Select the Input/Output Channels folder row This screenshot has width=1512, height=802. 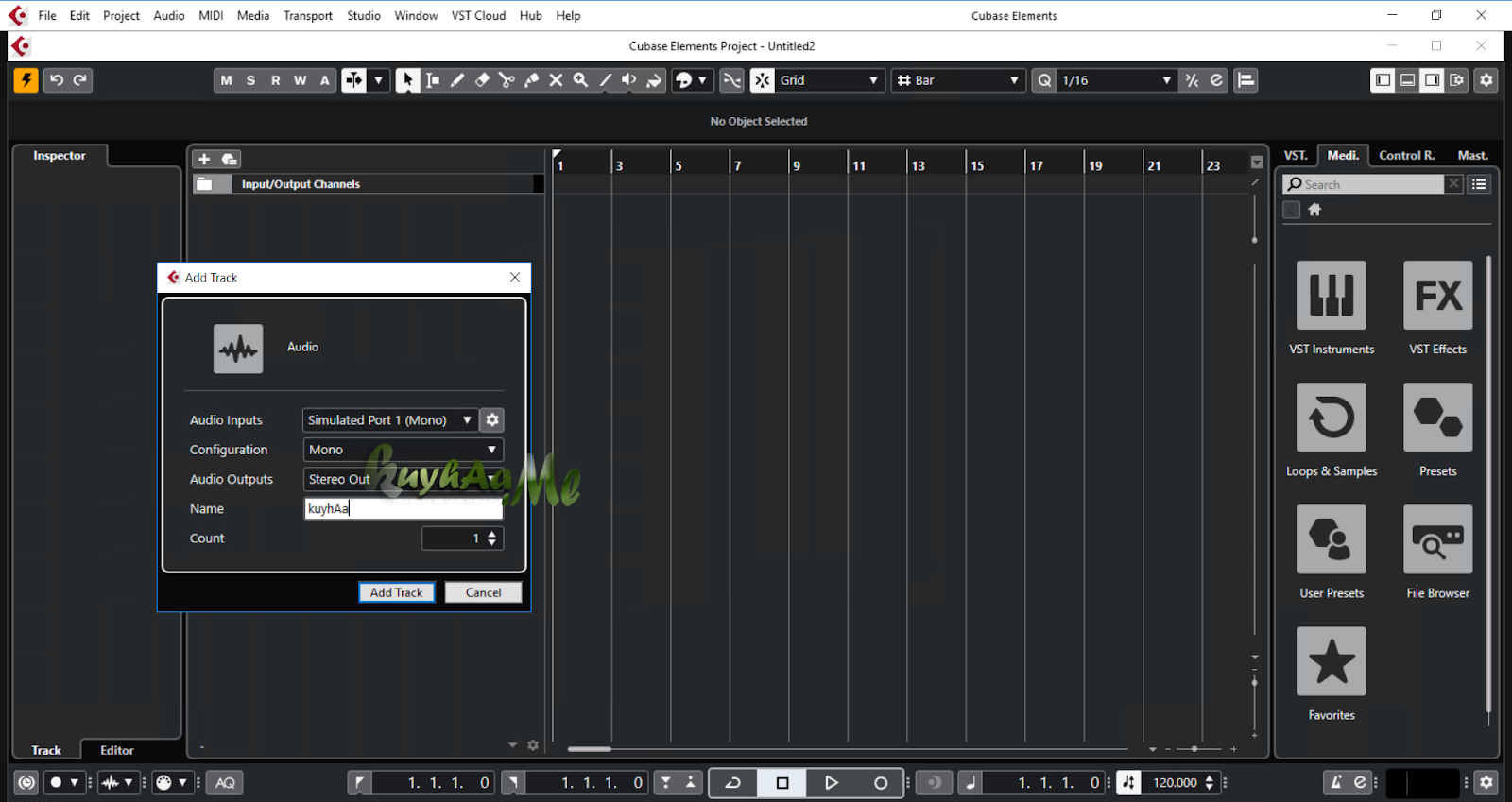click(x=369, y=184)
